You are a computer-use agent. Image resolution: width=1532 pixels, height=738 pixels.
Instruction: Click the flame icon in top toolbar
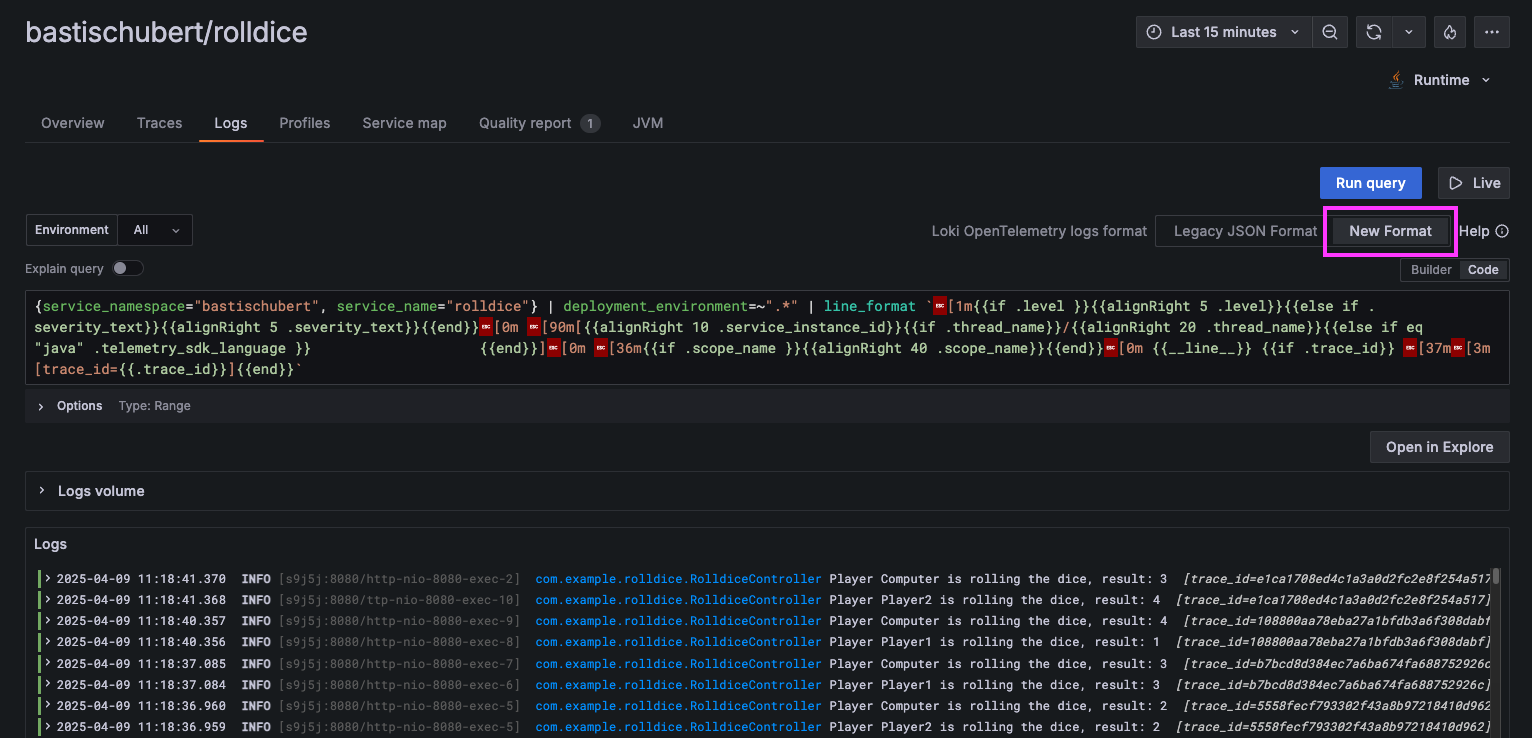(1450, 32)
